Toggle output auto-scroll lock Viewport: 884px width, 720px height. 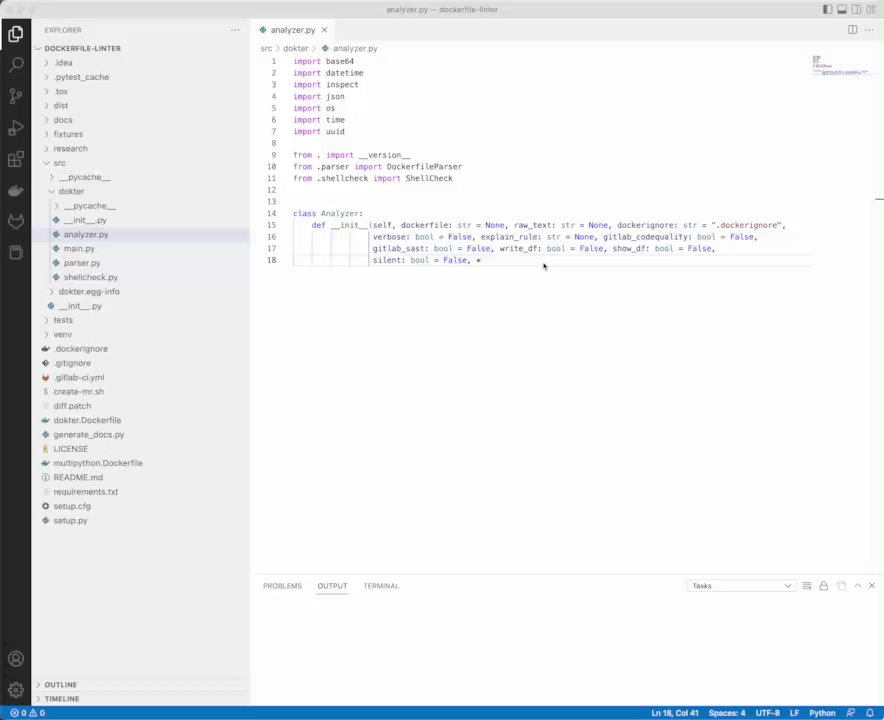tap(824, 586)
